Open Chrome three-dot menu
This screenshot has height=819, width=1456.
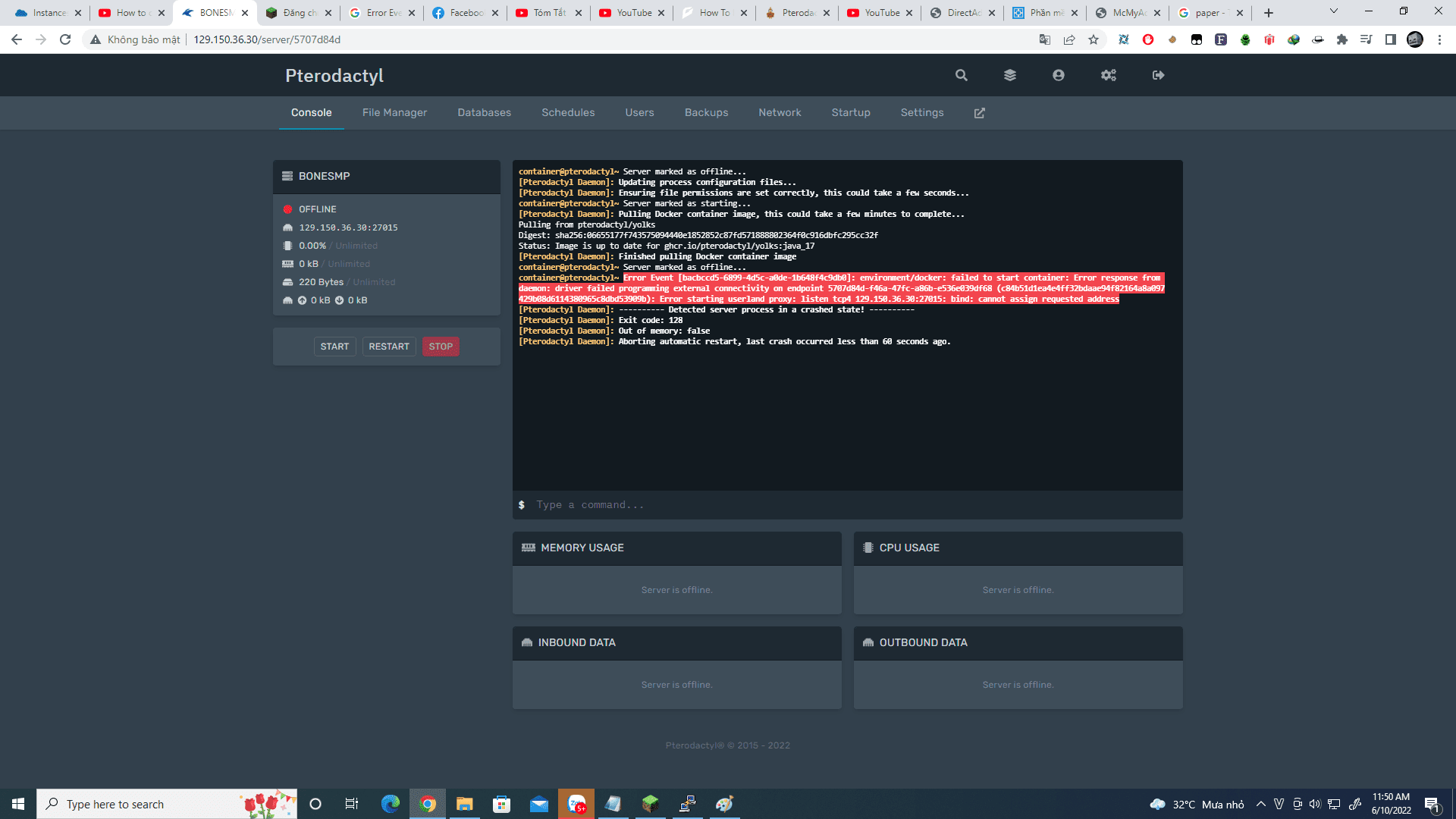[1439, 39]
